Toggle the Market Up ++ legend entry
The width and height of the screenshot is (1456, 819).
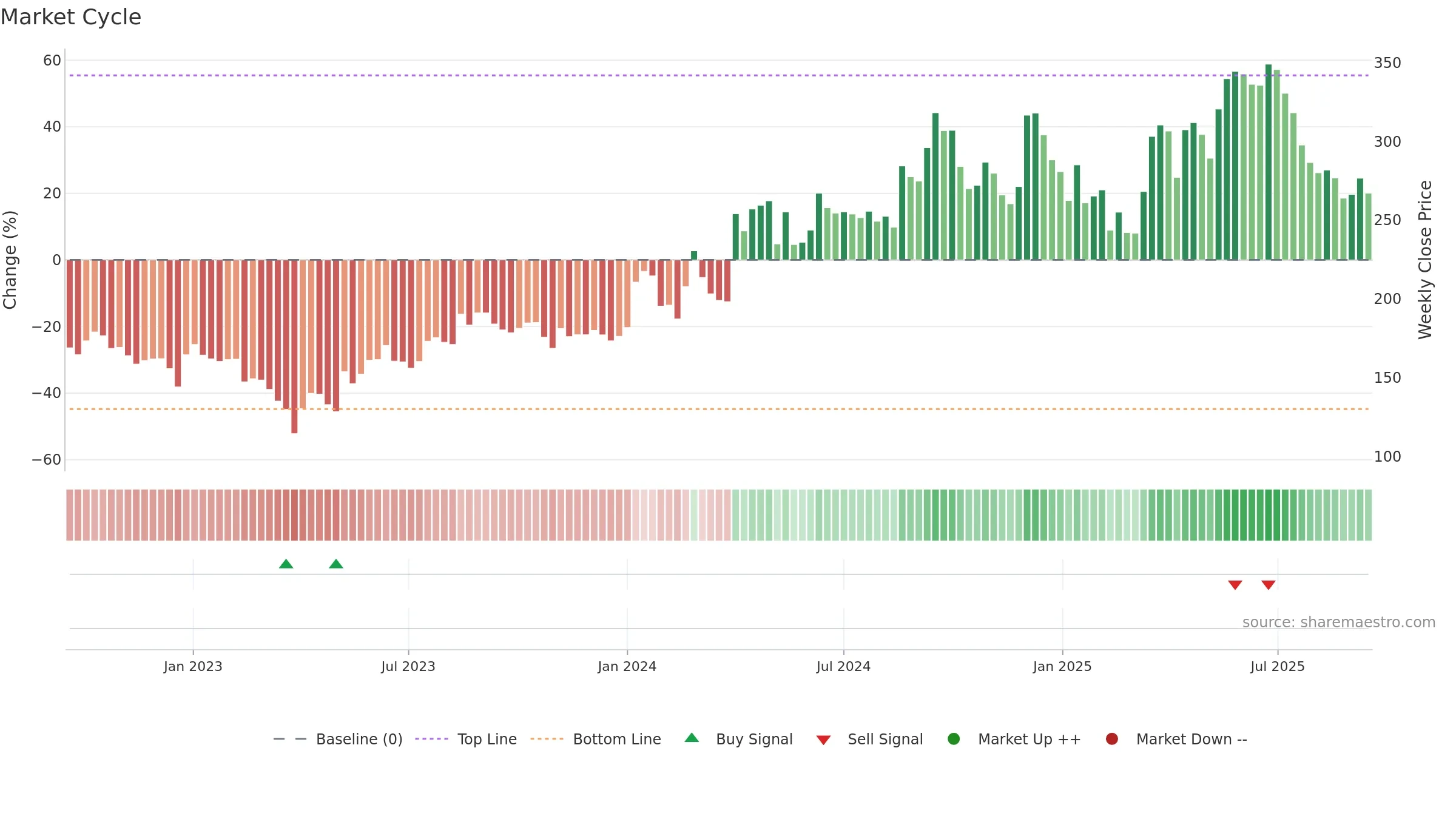1014,739
